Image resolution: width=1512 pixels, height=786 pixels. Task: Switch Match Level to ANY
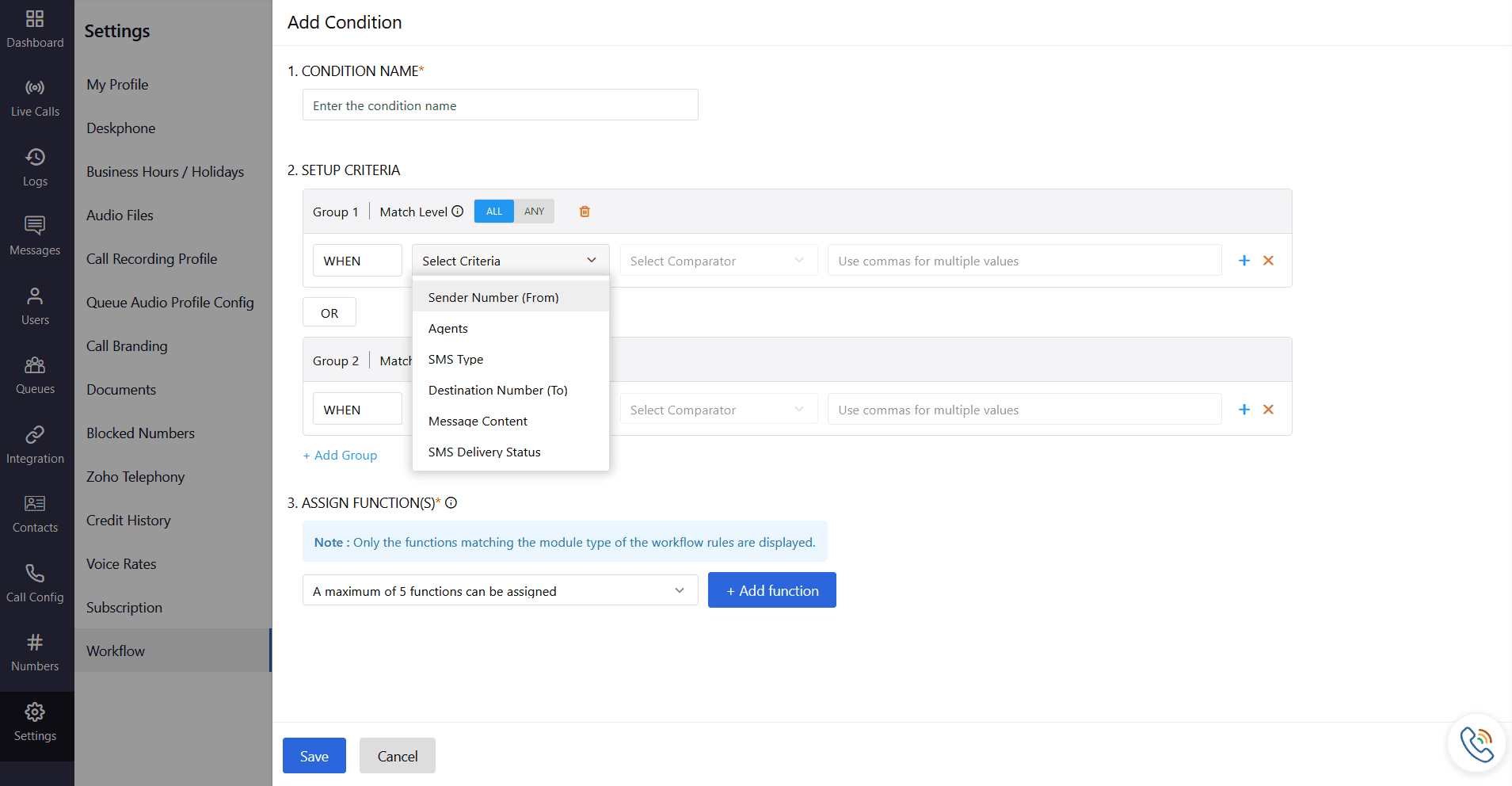pos(534,212)
